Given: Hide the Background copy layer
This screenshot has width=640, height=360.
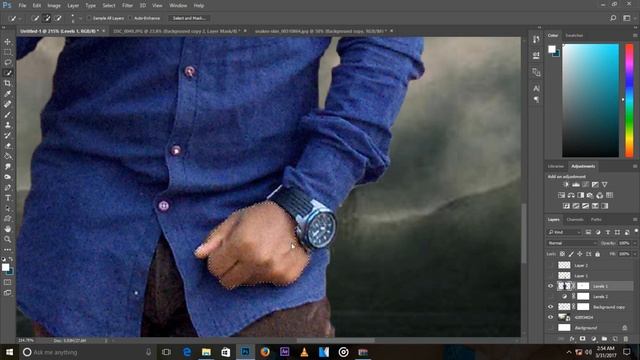Looking at the screenshot, I should pos(551,307).
